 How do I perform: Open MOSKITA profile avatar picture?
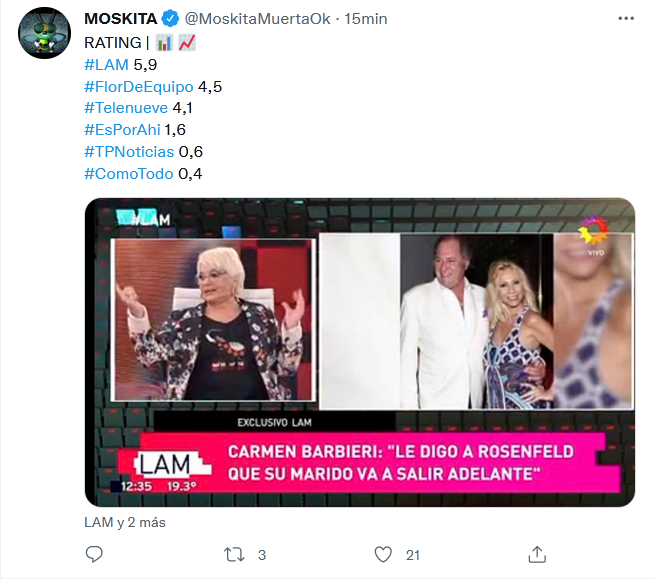tap(44, 33)
